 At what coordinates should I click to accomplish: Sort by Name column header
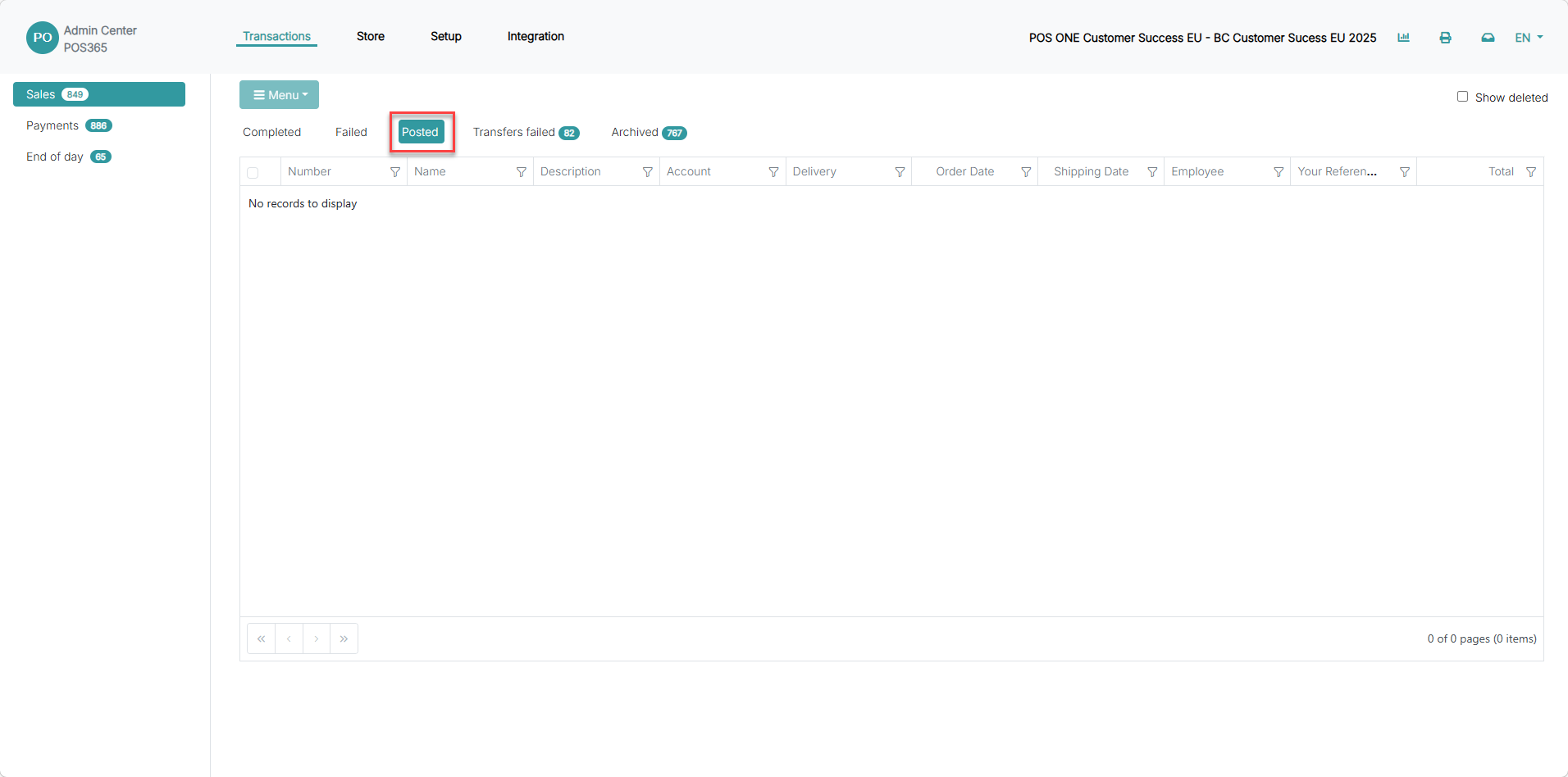(430, 171)
